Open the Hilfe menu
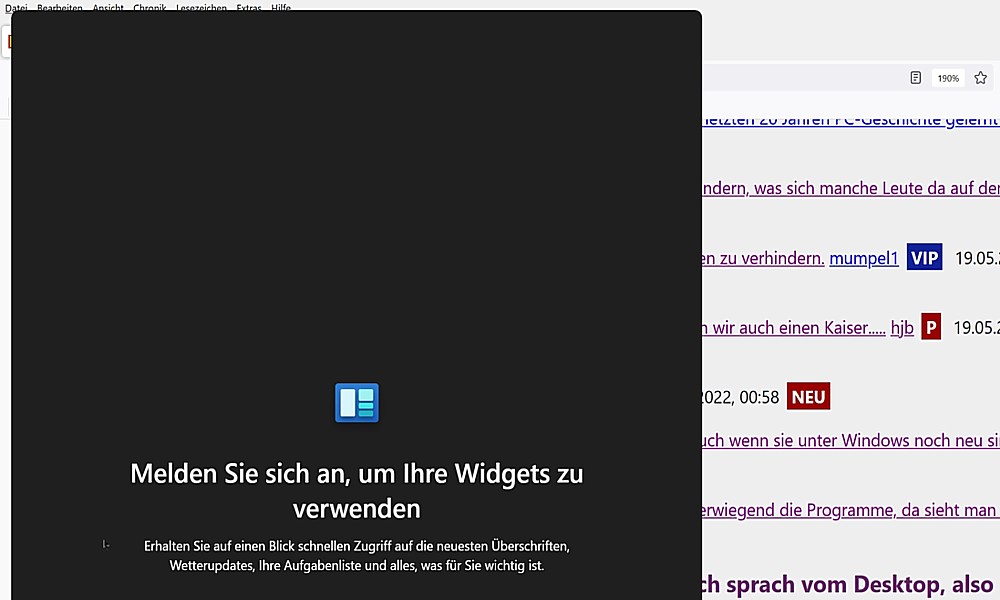The height and width of the screenshot is (600, 1000). coord(281,8)
